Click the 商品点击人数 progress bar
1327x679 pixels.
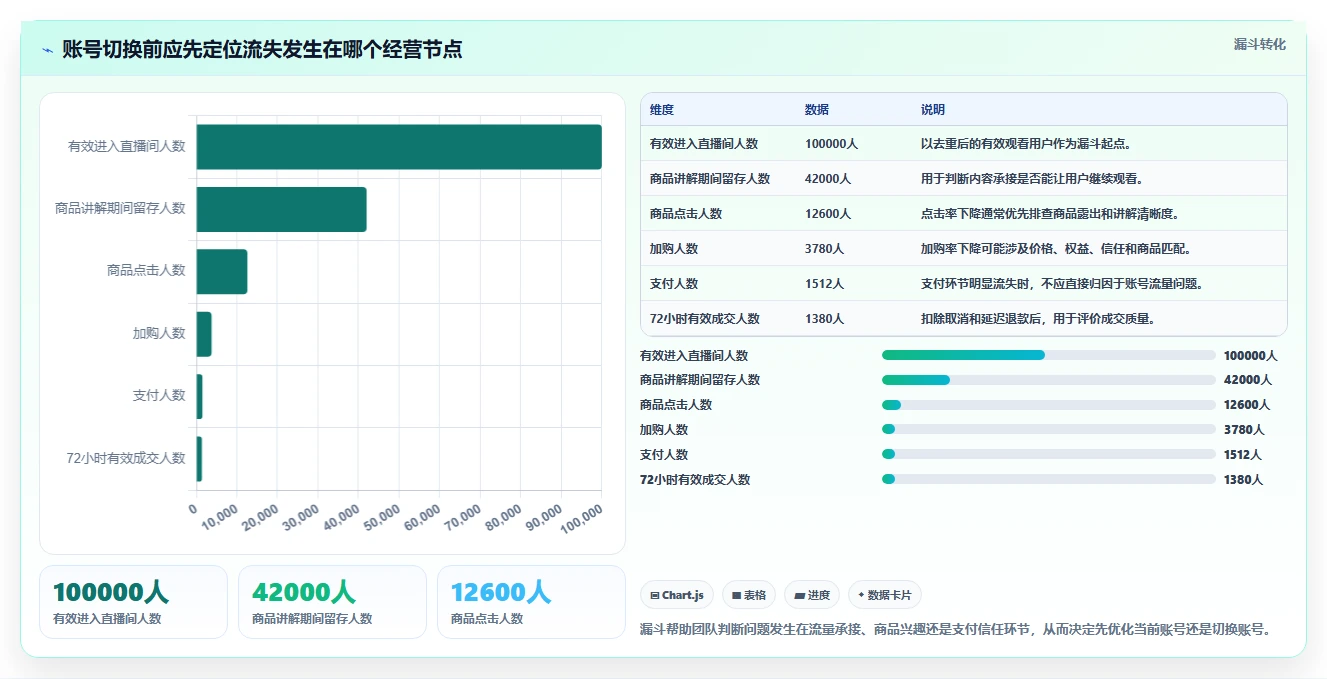(1048, 405)
